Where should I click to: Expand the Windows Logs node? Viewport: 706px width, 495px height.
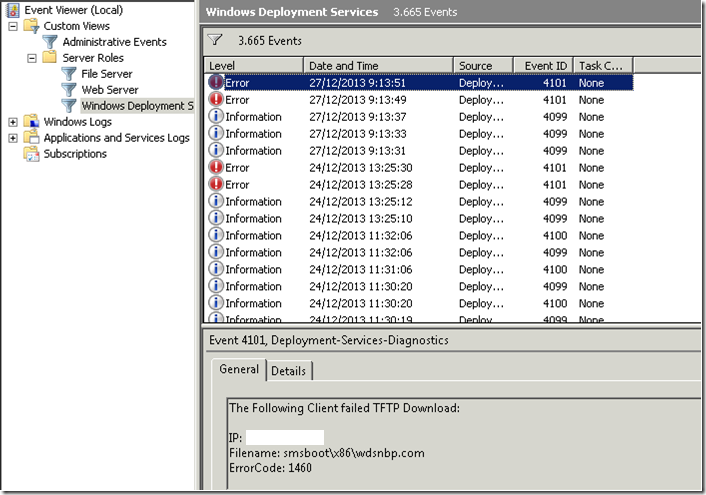click(13, 122)
